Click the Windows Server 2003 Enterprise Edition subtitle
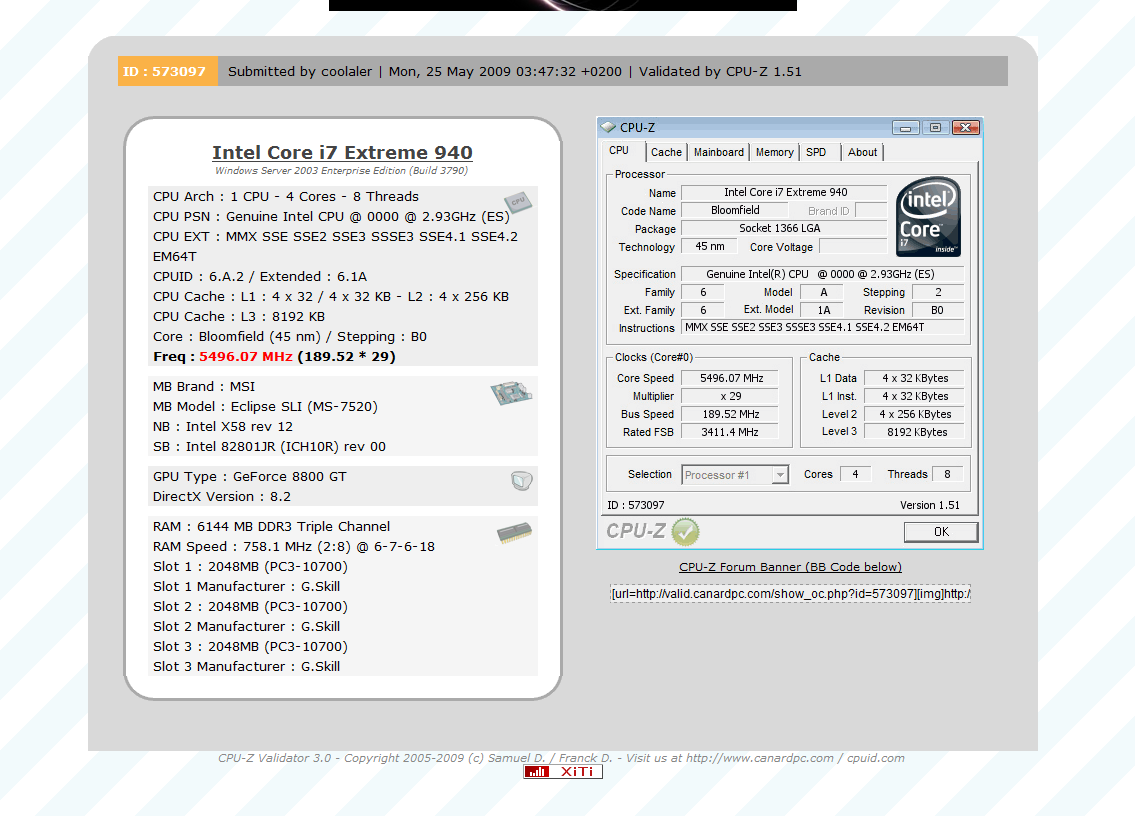 tap(342, 171)
